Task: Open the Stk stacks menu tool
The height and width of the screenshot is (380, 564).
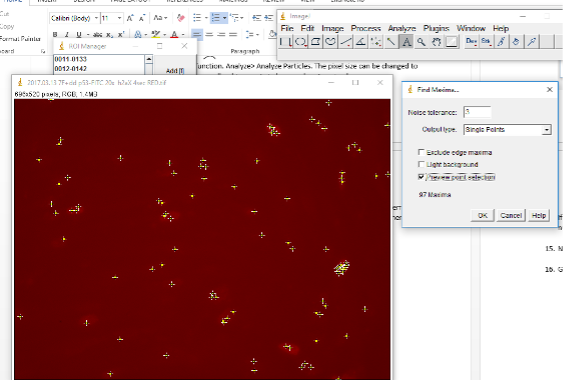Action: tap(486, 42)
